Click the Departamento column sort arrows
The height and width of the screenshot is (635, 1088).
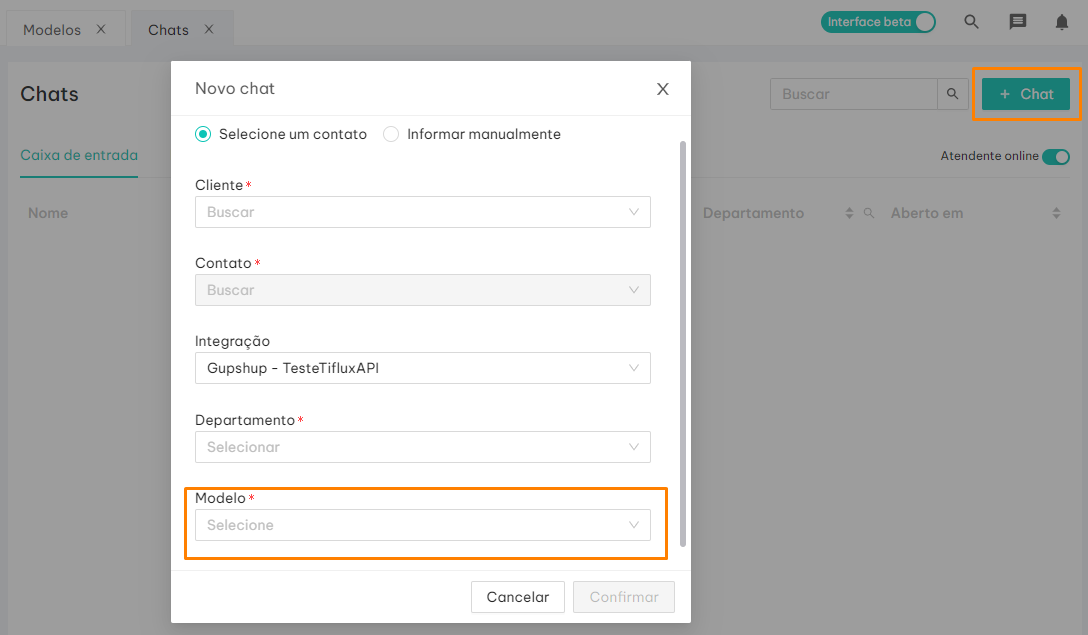click(849, 213)
